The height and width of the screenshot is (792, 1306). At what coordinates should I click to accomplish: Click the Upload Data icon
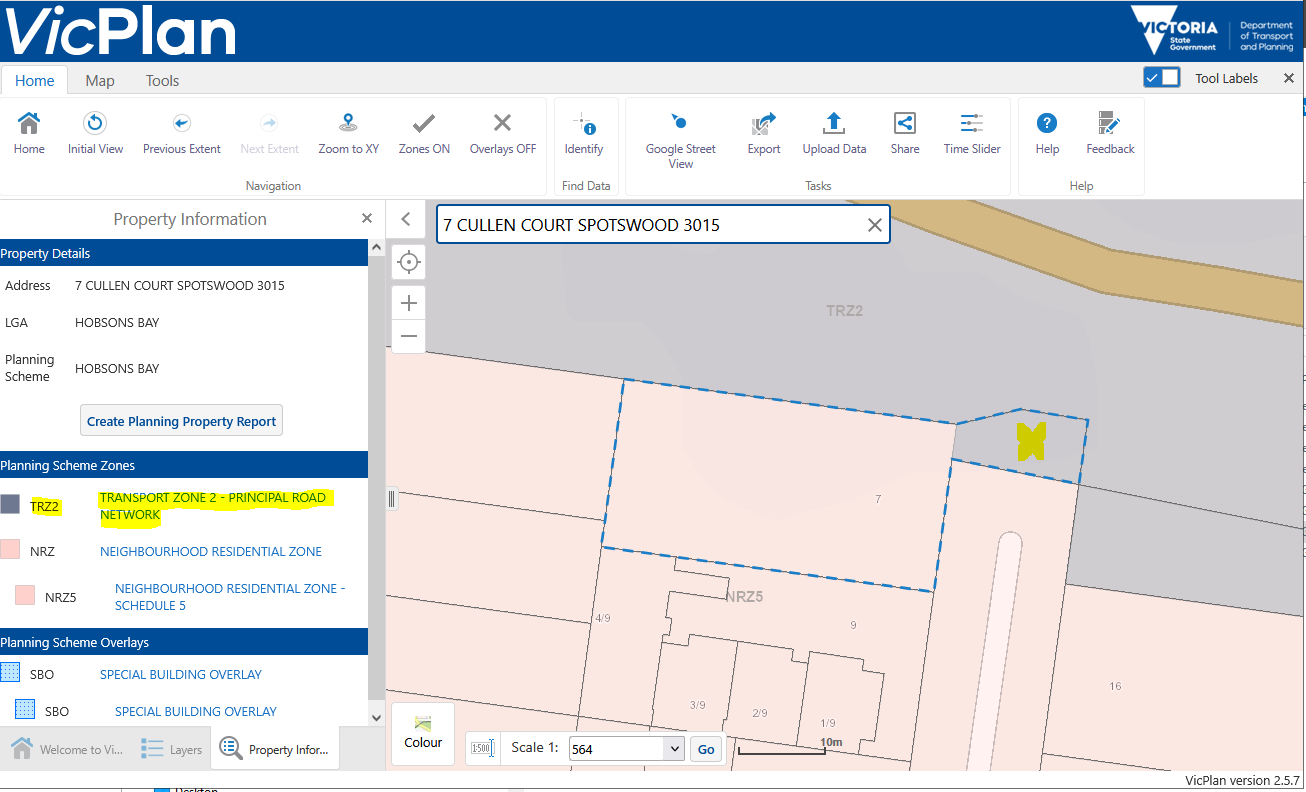(834, 124)
